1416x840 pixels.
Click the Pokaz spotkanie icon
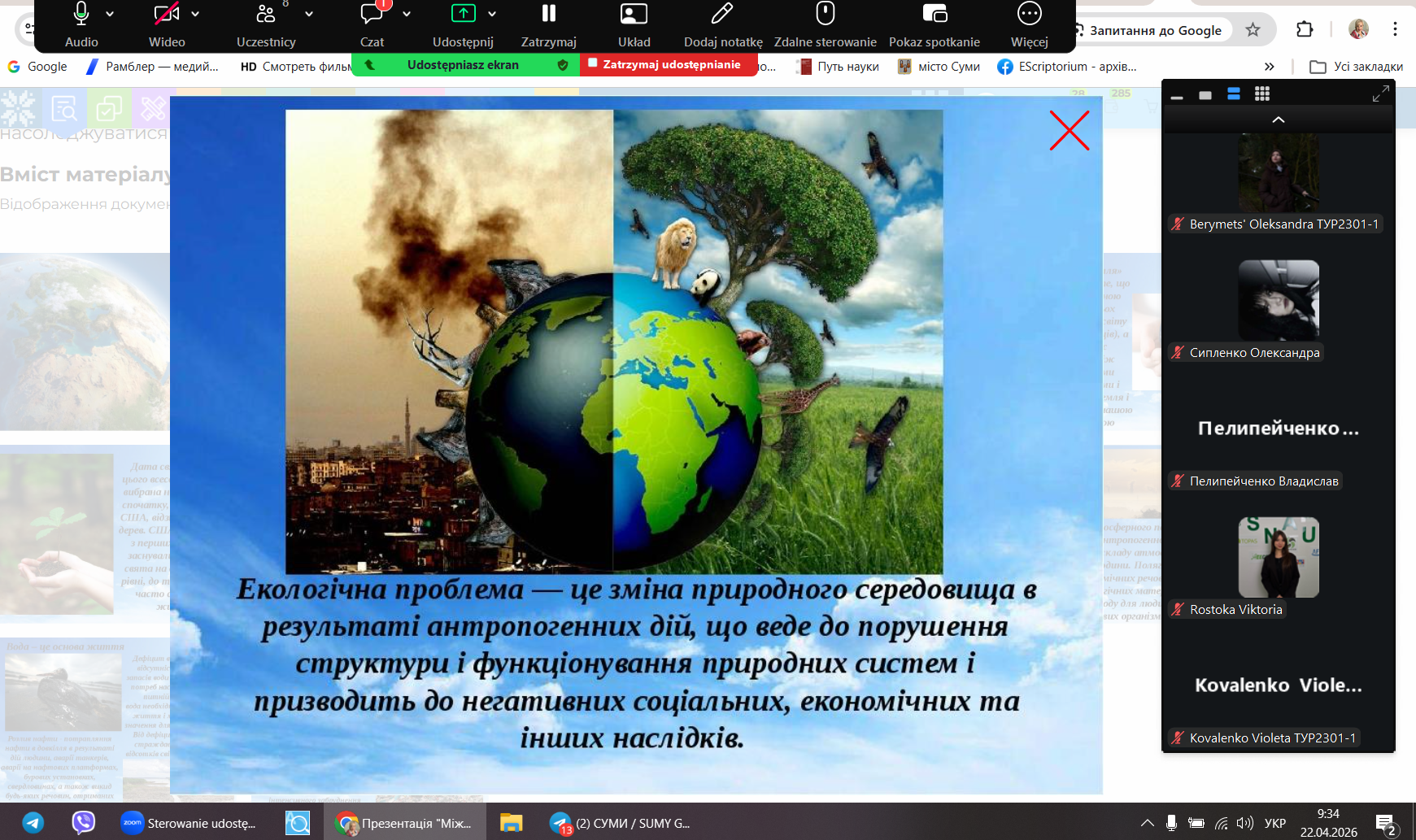point(935,14)
